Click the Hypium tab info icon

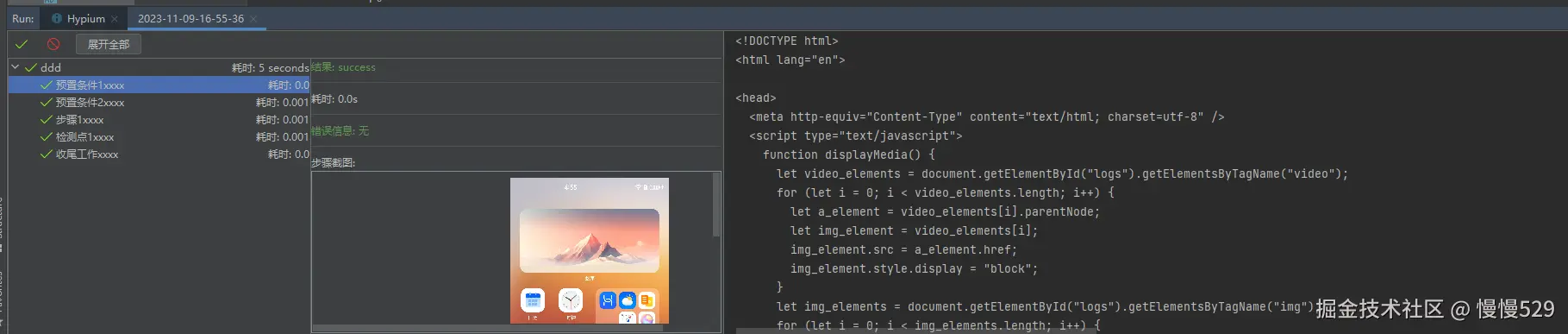tap(57, 18)
